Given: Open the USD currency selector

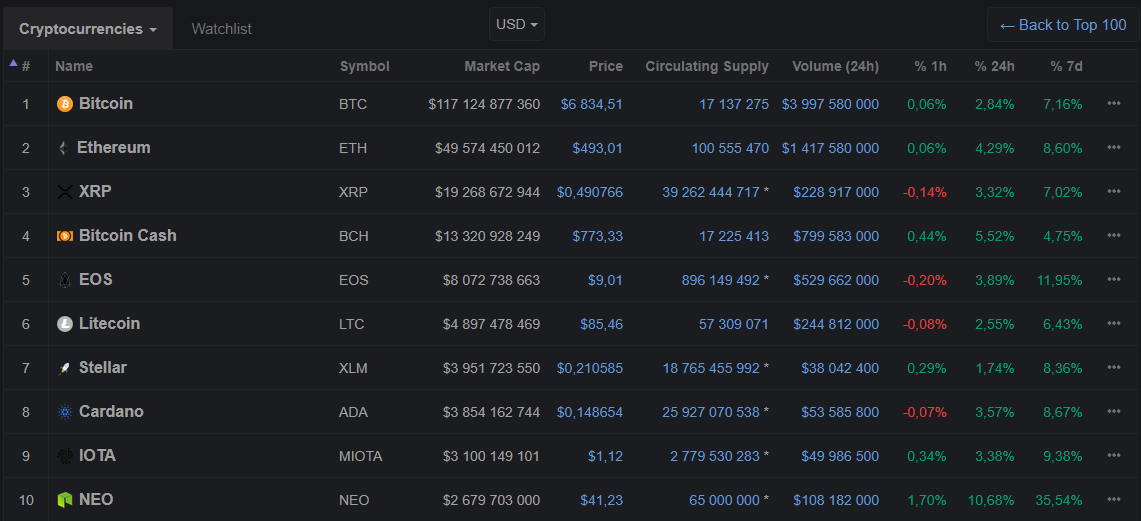Looking at the screenshot, I should [517, 24].
